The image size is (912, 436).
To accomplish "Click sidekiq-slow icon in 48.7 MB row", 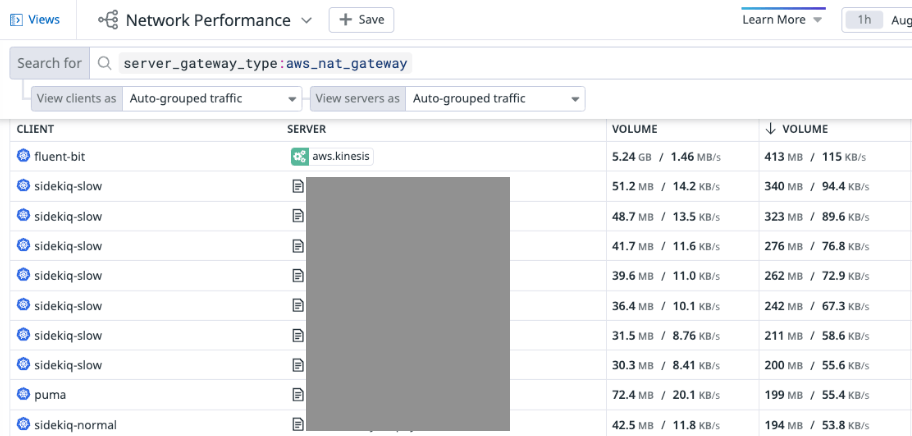I will tap(23, 216).
